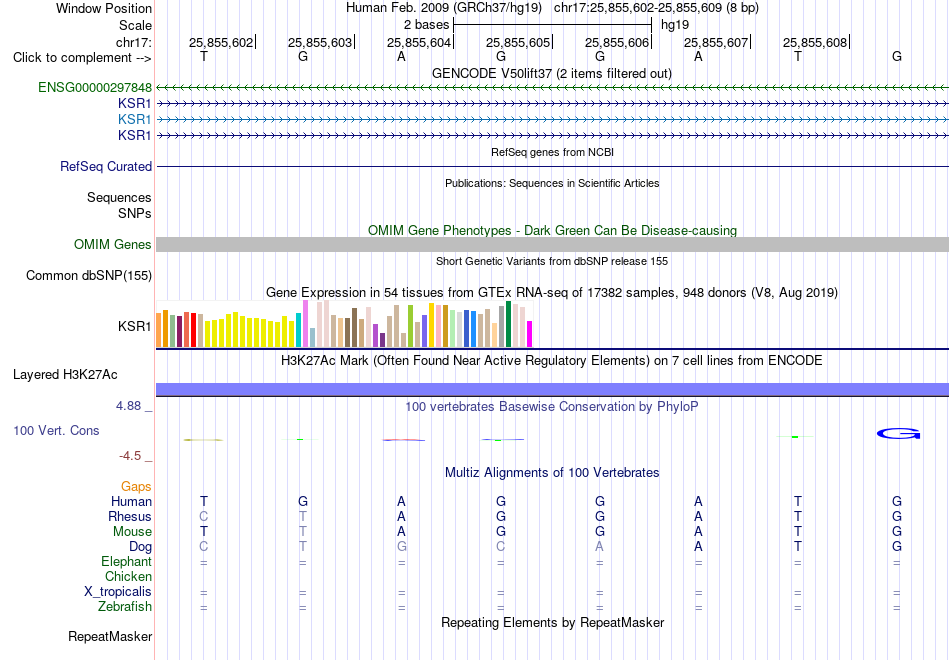Click the GTEx Gene Expression track title
The width and height of the screenshot is (950, 660).
(552, 293)
